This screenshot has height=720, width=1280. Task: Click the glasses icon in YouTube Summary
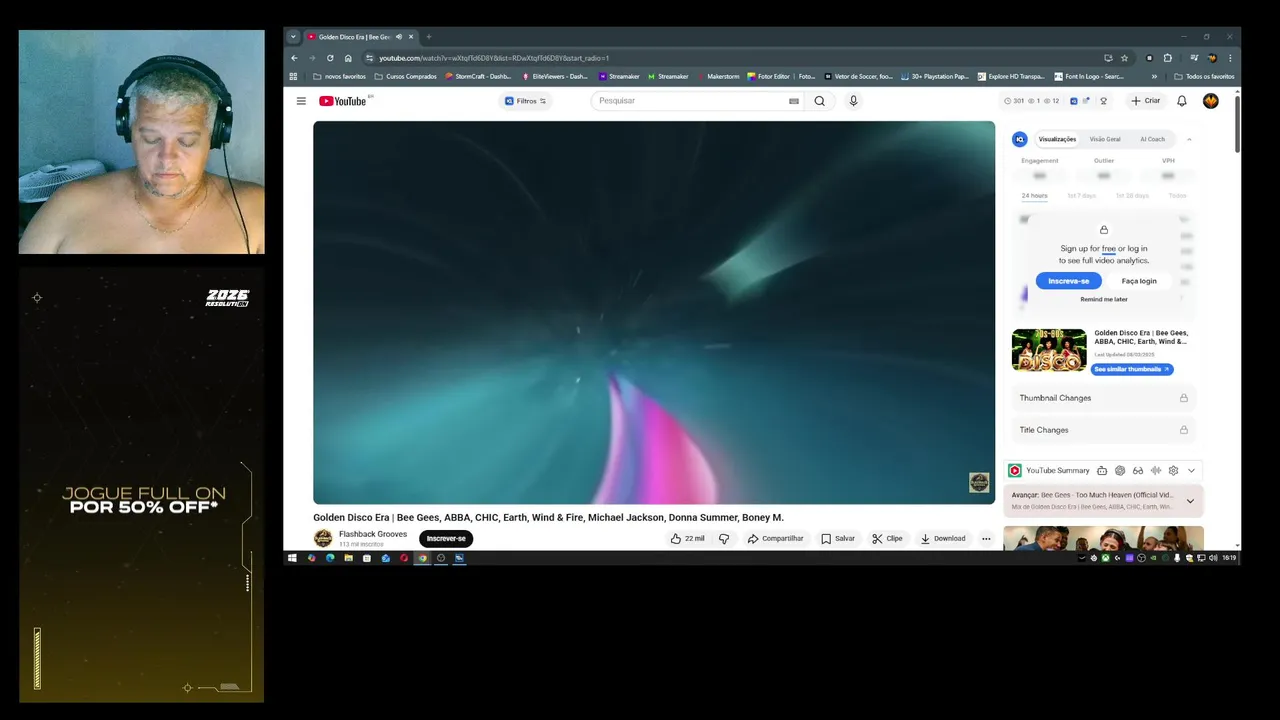click(x=1138, y=470)
